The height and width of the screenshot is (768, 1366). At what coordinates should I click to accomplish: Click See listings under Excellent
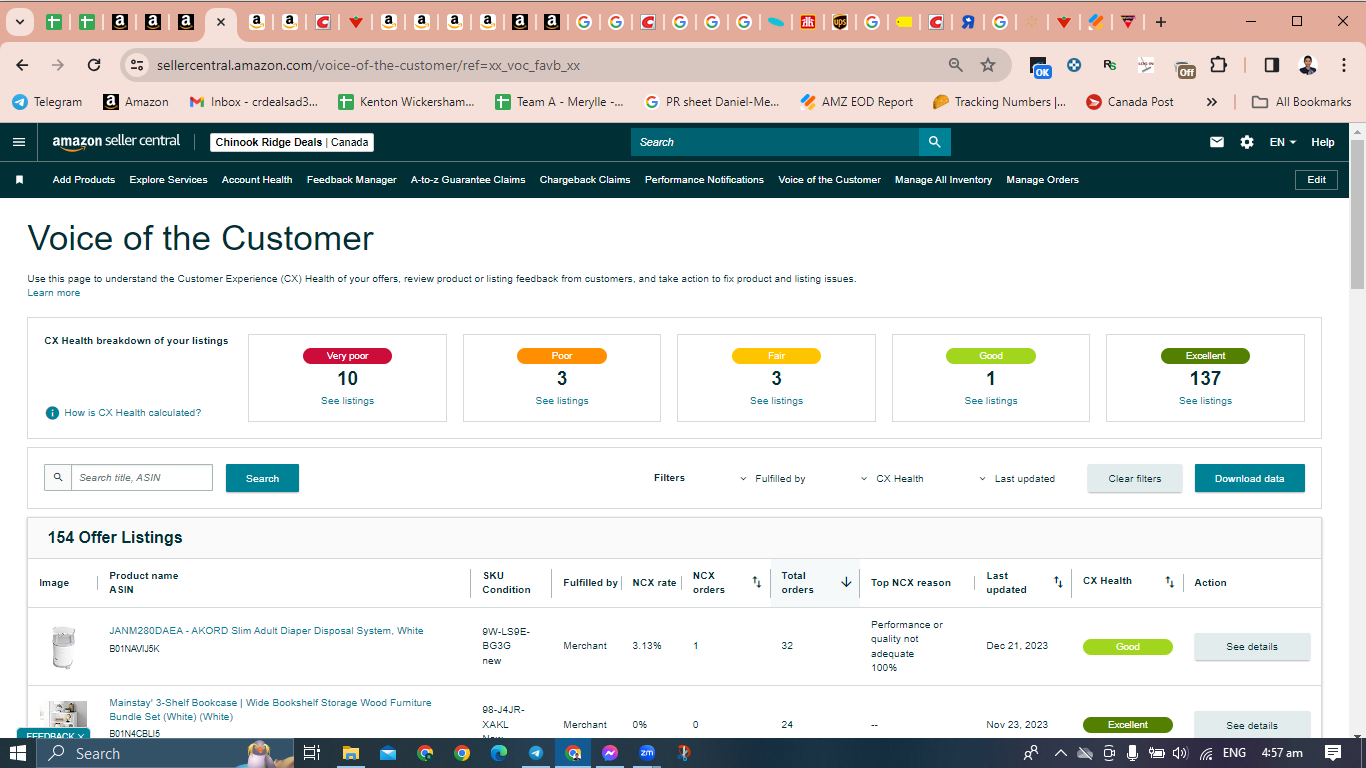pos(1205,401)
